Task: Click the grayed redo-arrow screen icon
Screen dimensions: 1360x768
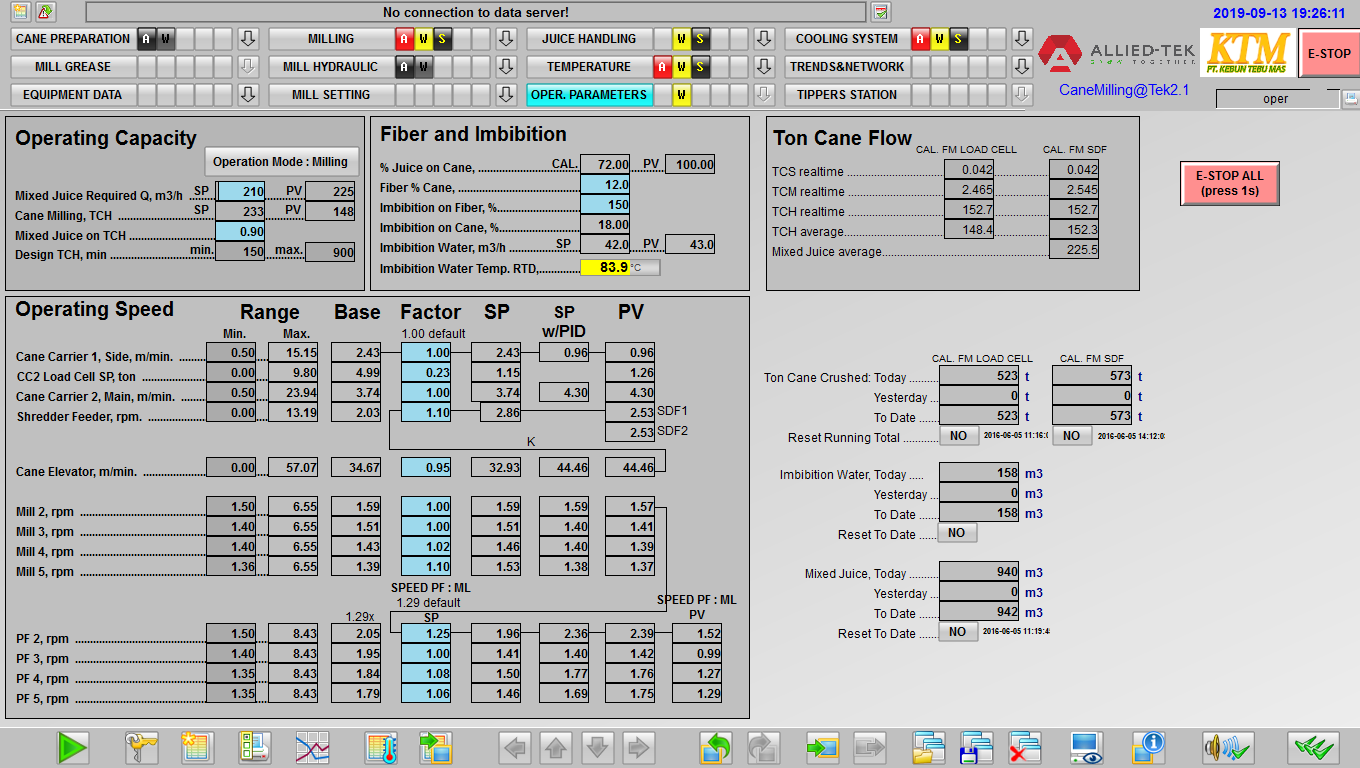Action: click(763, 747)
